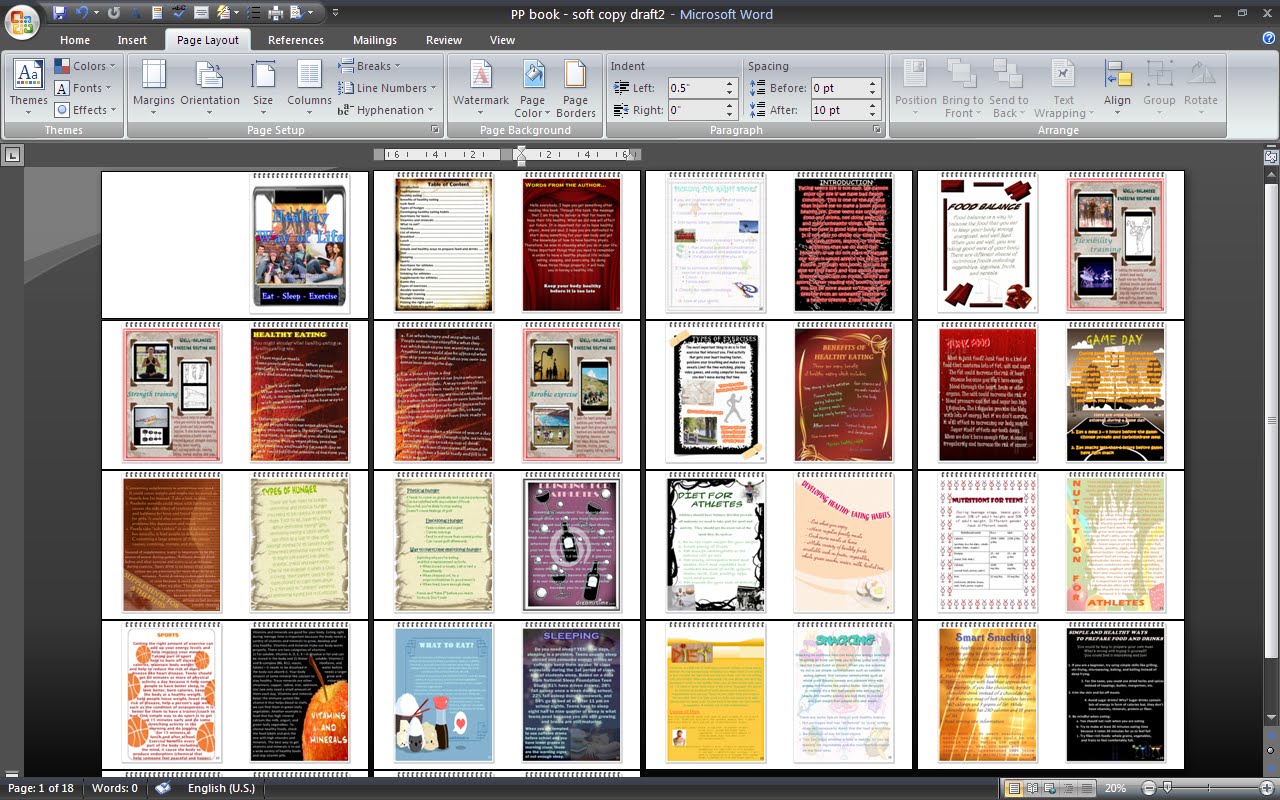Image resolution: width=1280 pixels, height=800 pixels.
Task: Switch to Print Layout view
Action: click(x=1015, y=788)
